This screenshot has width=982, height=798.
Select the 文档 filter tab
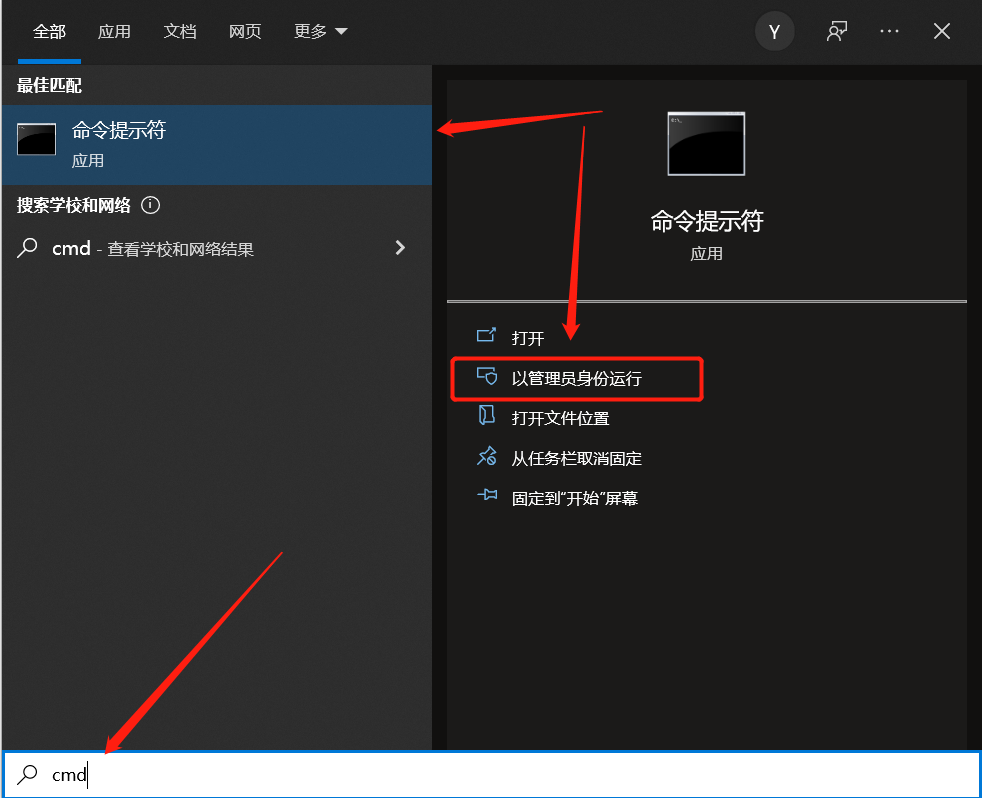point(180,31)
